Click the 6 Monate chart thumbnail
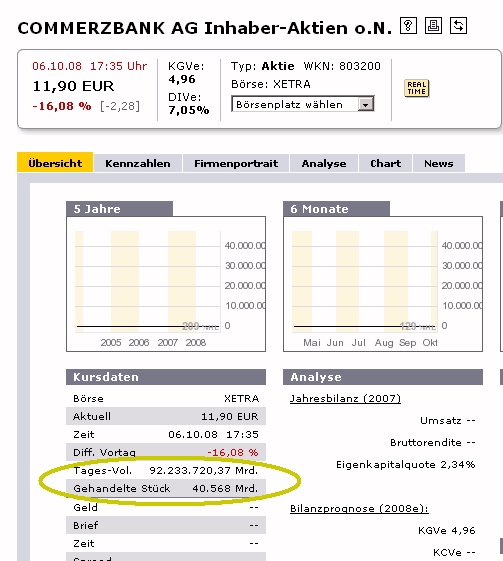 click(383, 284)
